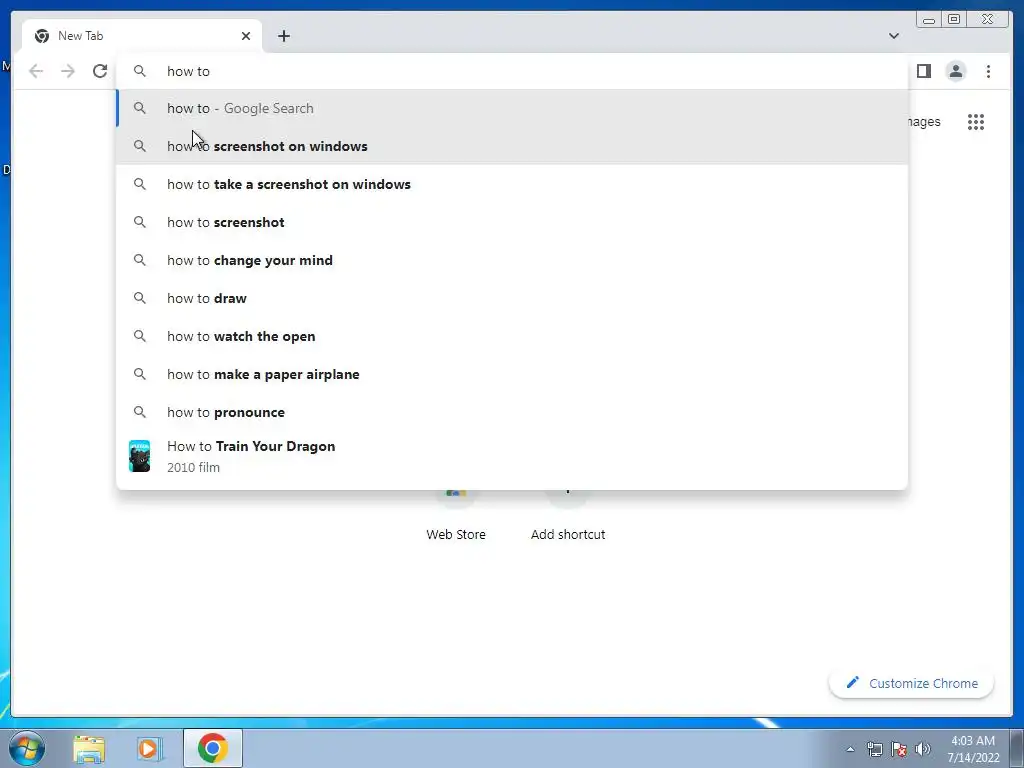Choose 'how to make a paper airplane'

[512, 374]
